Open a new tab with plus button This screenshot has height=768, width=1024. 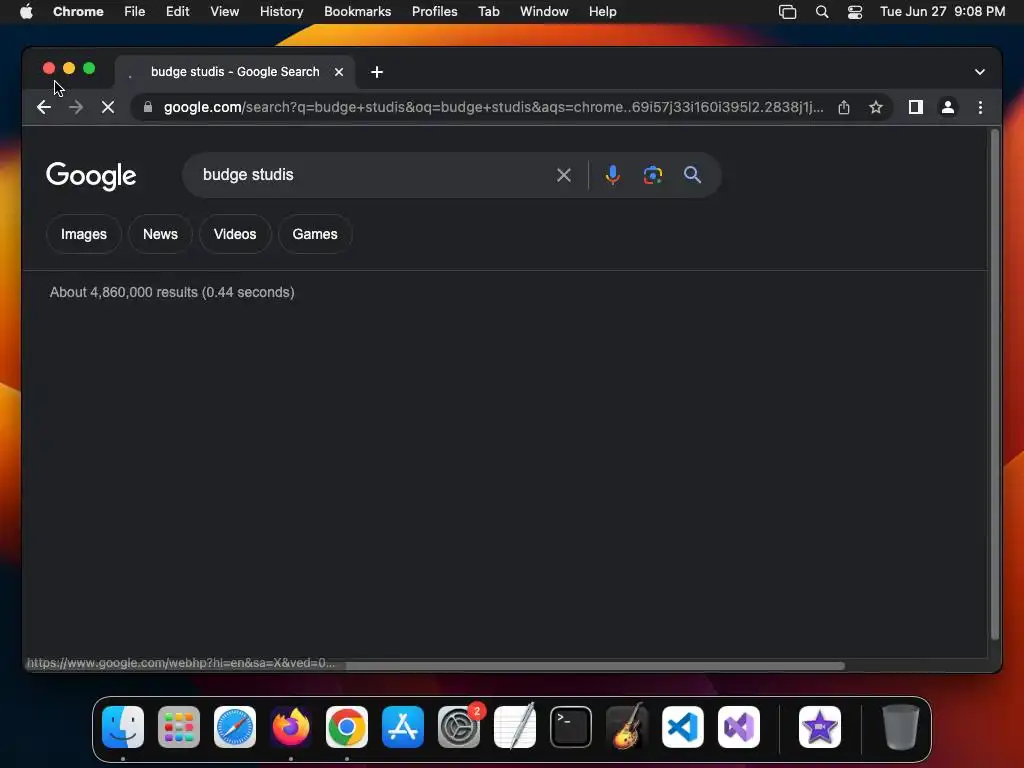coord(377,72)
